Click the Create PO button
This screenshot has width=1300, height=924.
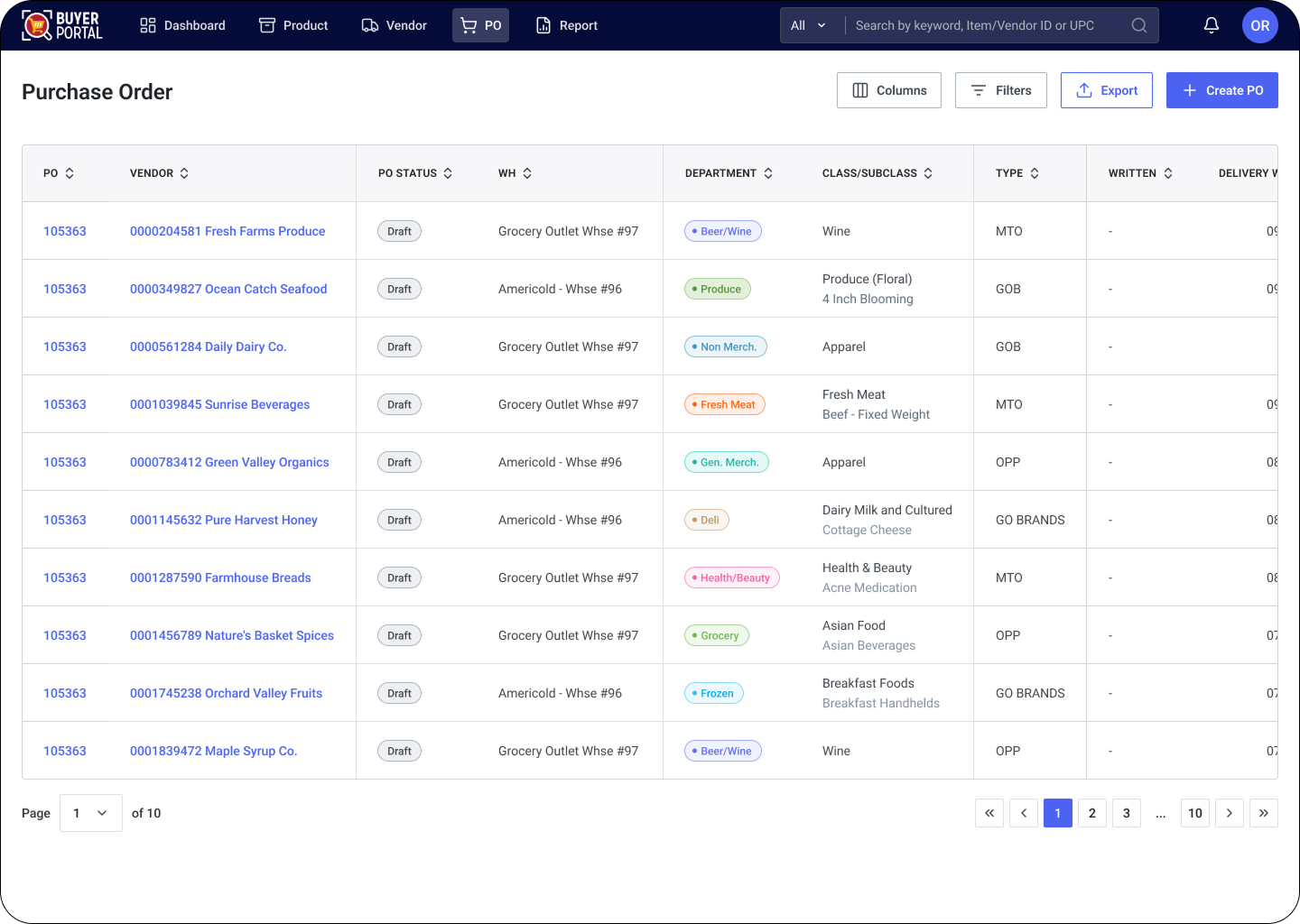coord(1221,90)
